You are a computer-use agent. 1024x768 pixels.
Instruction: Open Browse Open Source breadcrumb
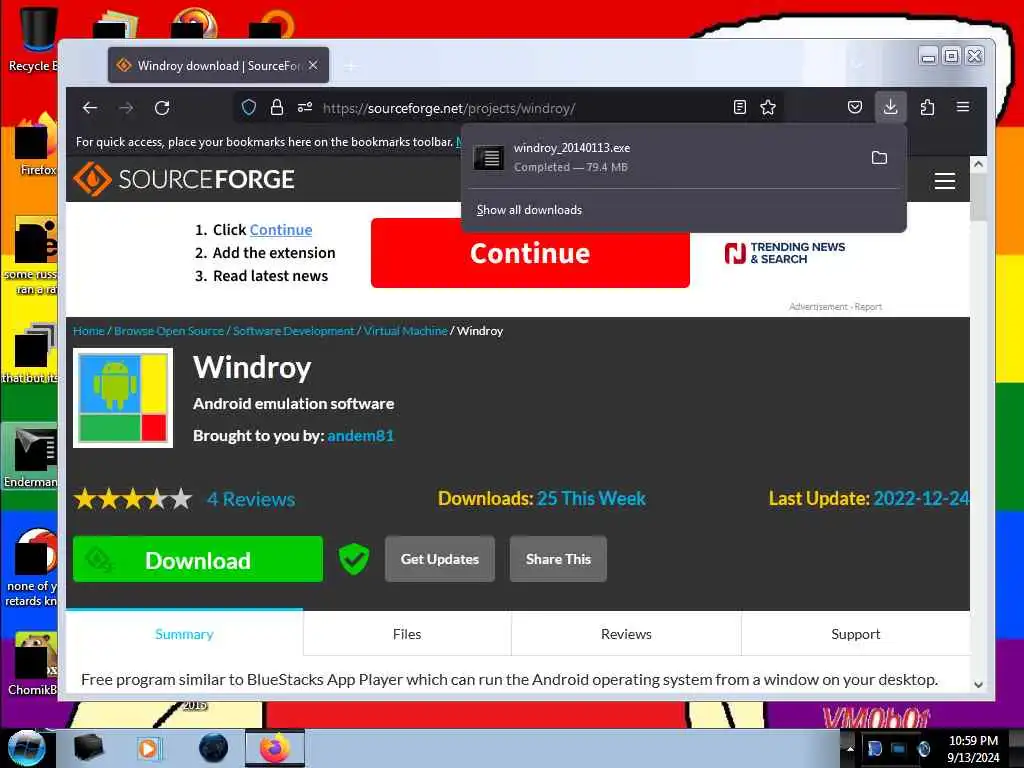click(x=169, y=331)
